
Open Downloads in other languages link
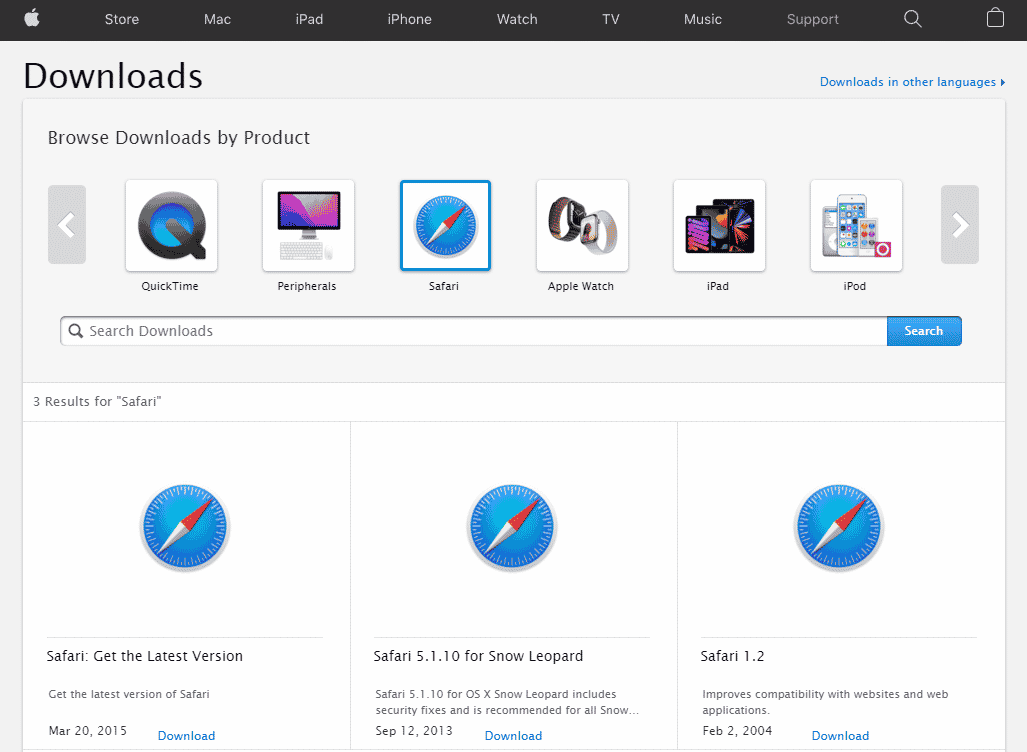coord(912,82)
